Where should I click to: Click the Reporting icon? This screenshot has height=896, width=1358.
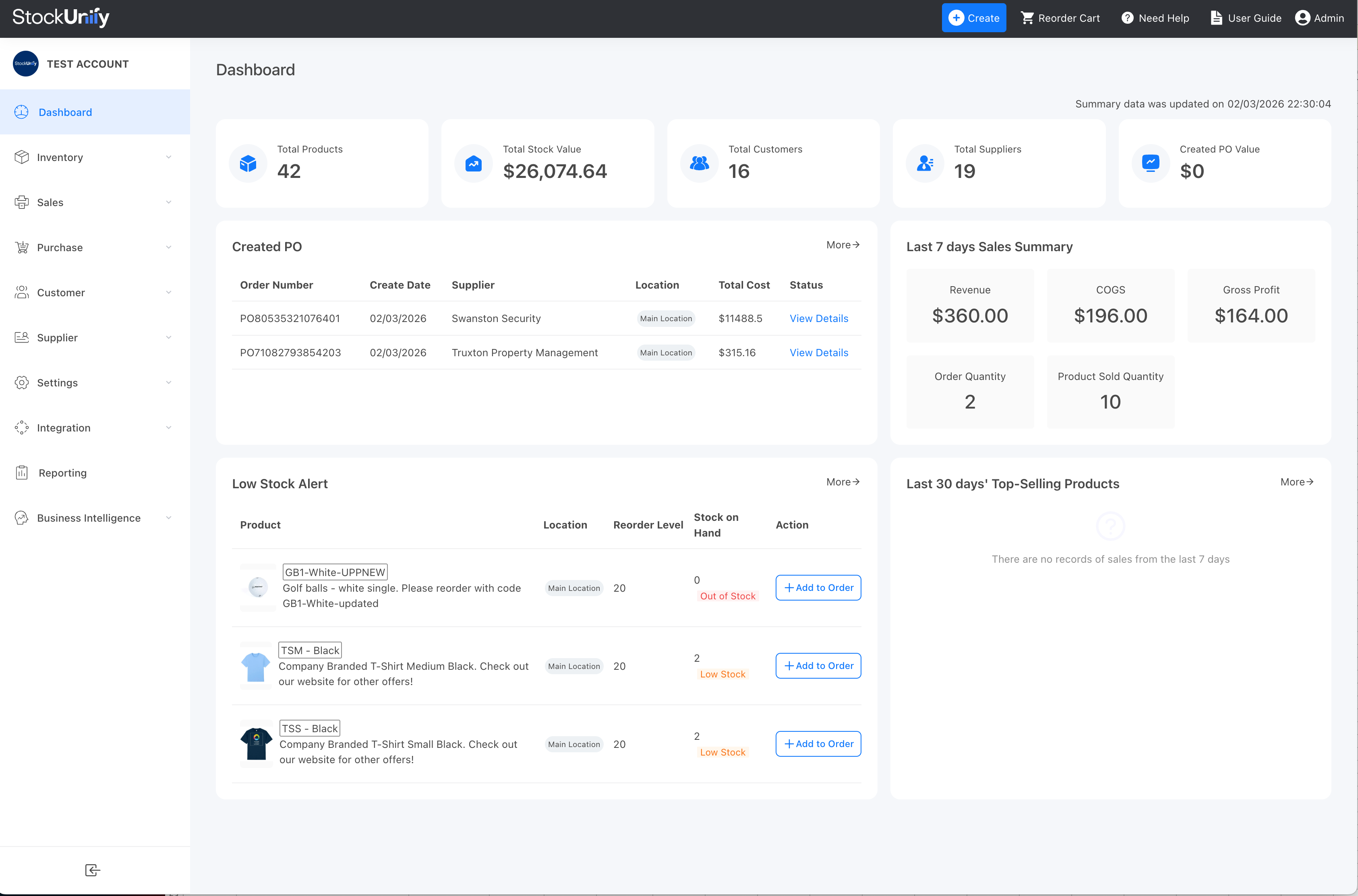pos(22,473)
